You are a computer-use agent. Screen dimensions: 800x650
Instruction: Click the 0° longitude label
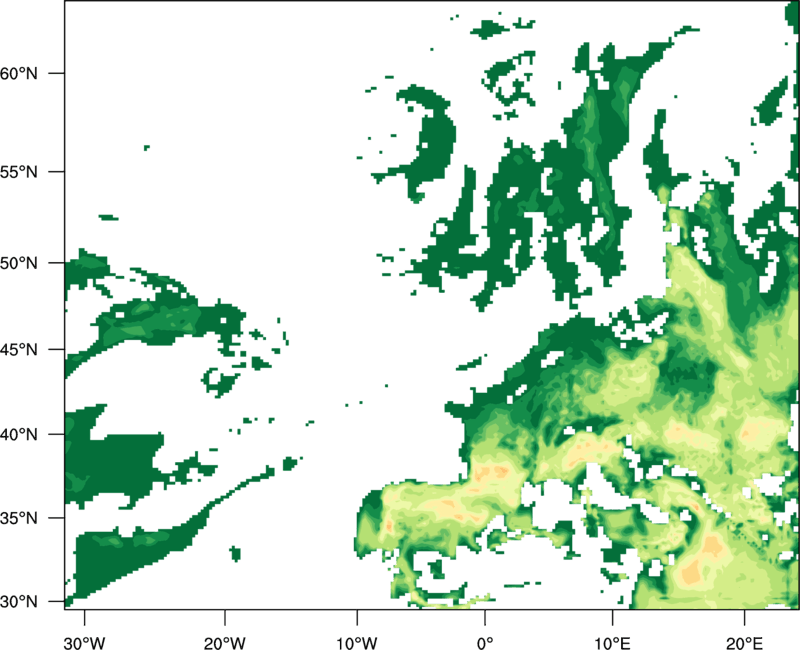(x=485, y=643)
